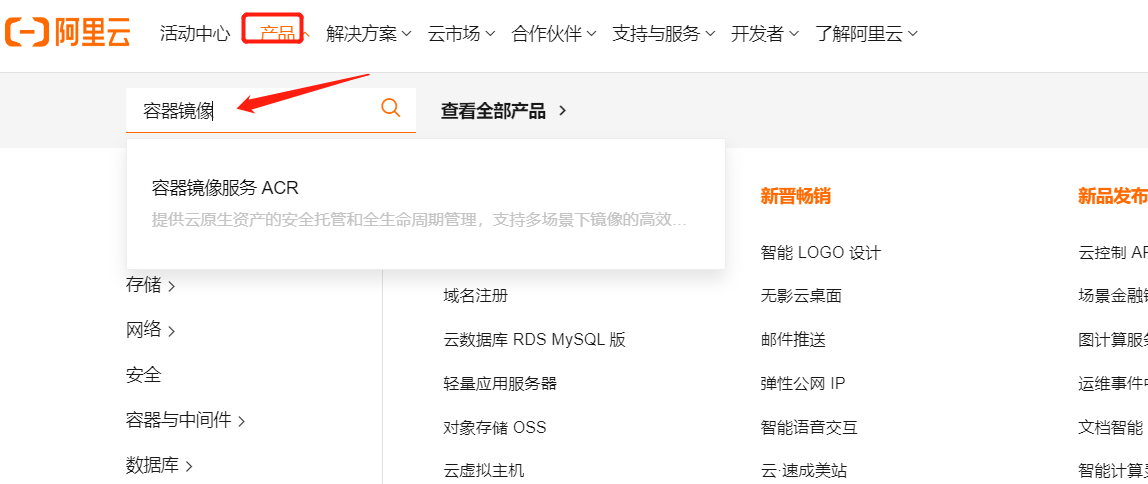The image size is (1148, 484).
Task: Open 云虚拟主机 link
Action: 484,471
